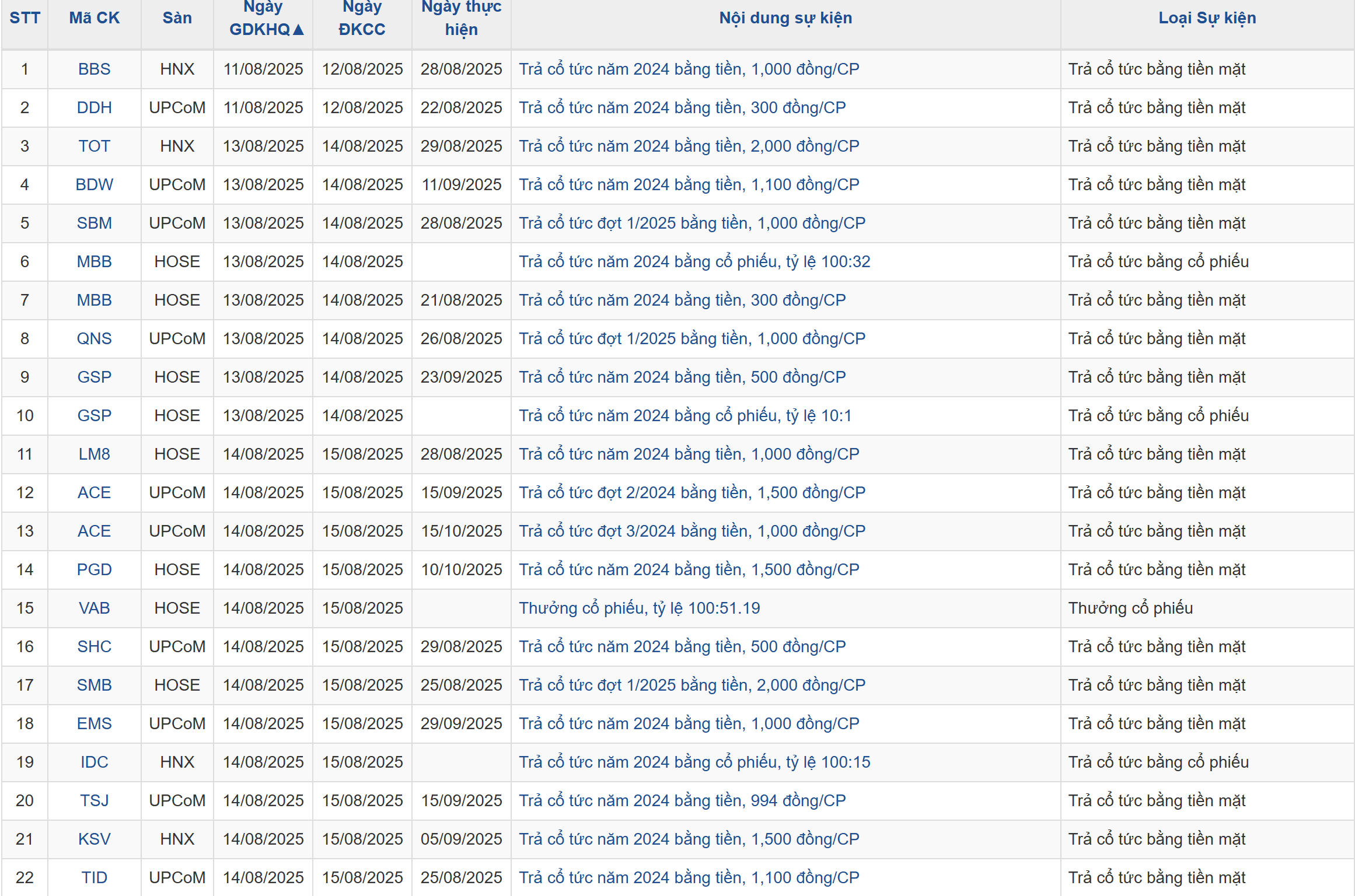The image size is (1355, 896).
Task: Open TID dividend event 1,100 đồng/CP
Action: click(x=689, y=878)
